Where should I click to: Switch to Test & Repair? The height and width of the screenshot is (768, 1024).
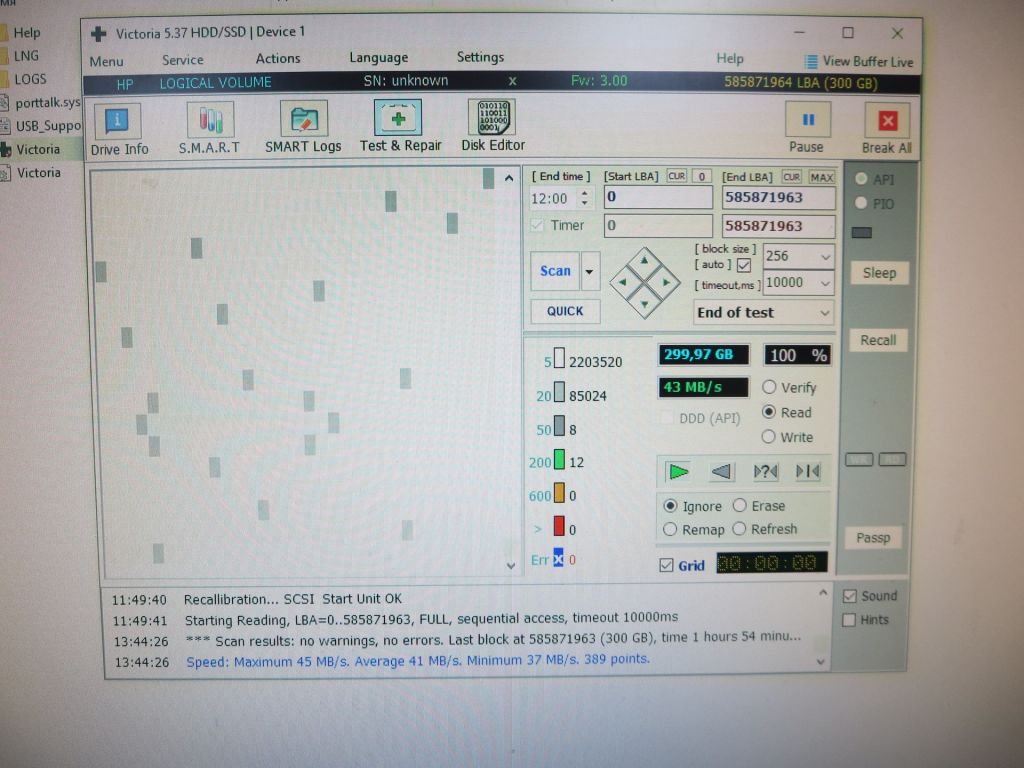point(400,127)
